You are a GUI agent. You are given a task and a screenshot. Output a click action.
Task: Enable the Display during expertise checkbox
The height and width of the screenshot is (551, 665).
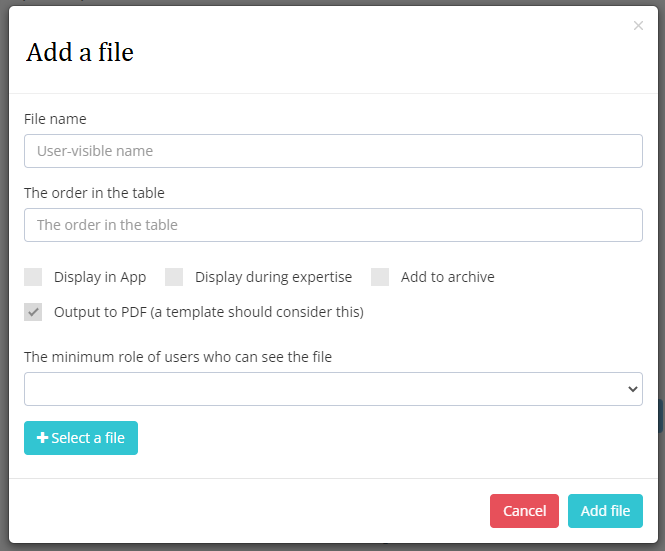coord(174,277)
